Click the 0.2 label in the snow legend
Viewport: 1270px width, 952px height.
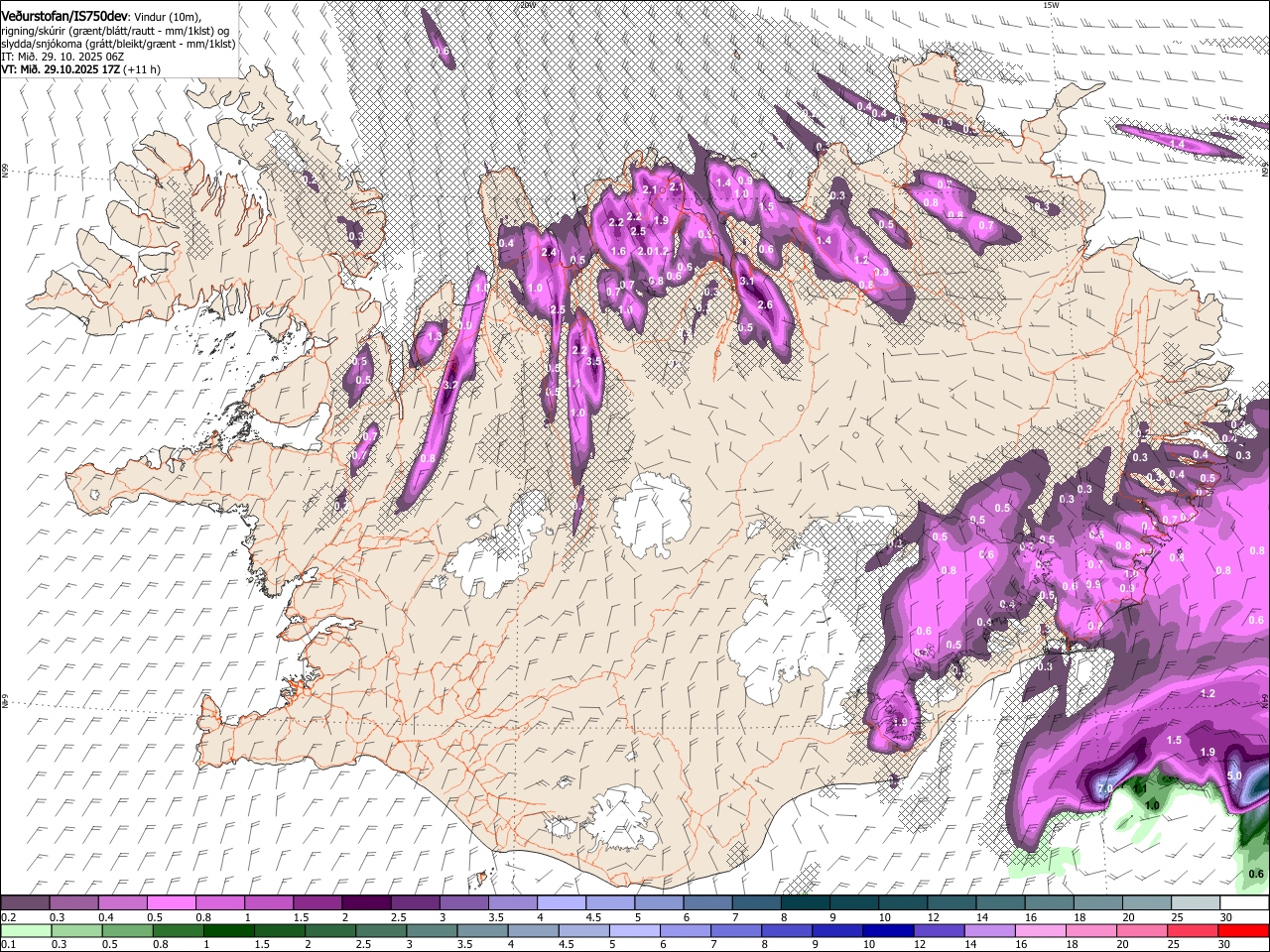8,917
